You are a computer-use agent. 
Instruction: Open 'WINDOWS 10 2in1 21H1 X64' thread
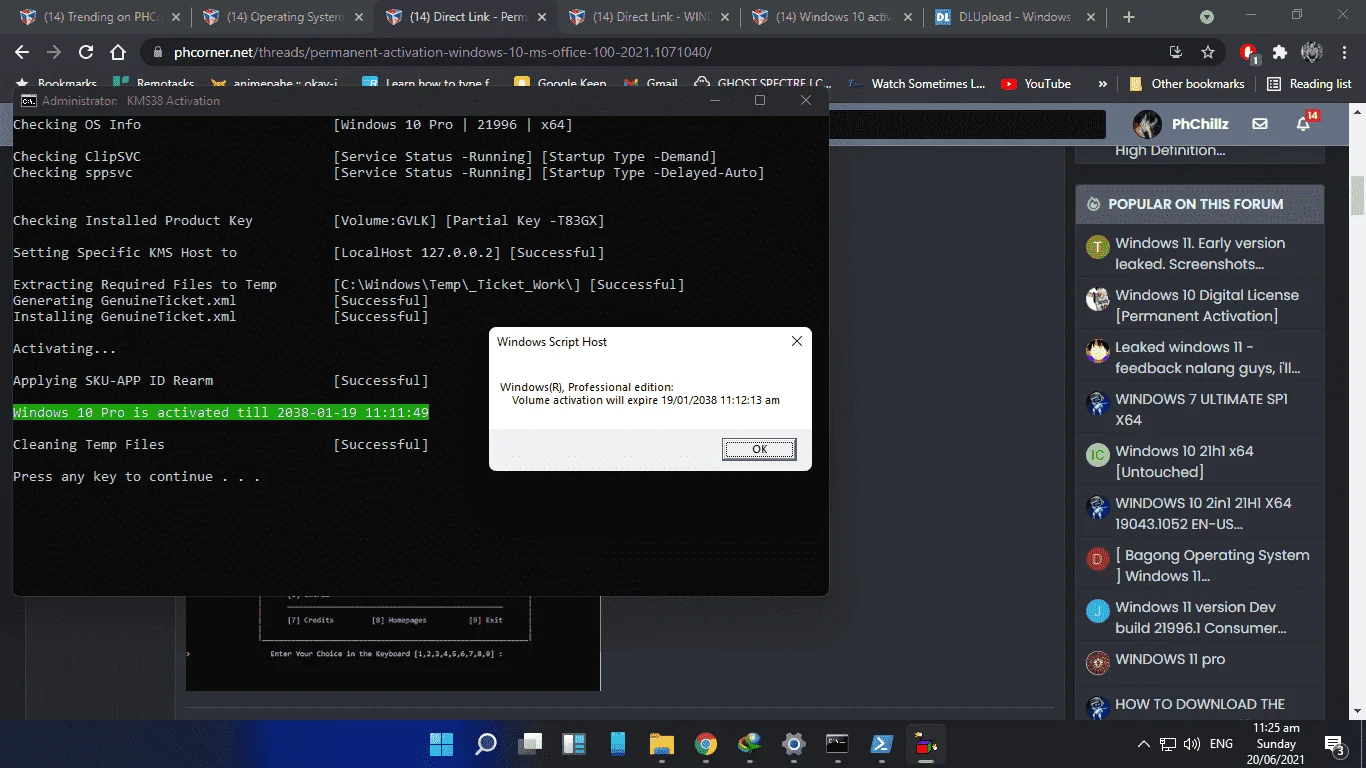click(x=1203, y=513)
